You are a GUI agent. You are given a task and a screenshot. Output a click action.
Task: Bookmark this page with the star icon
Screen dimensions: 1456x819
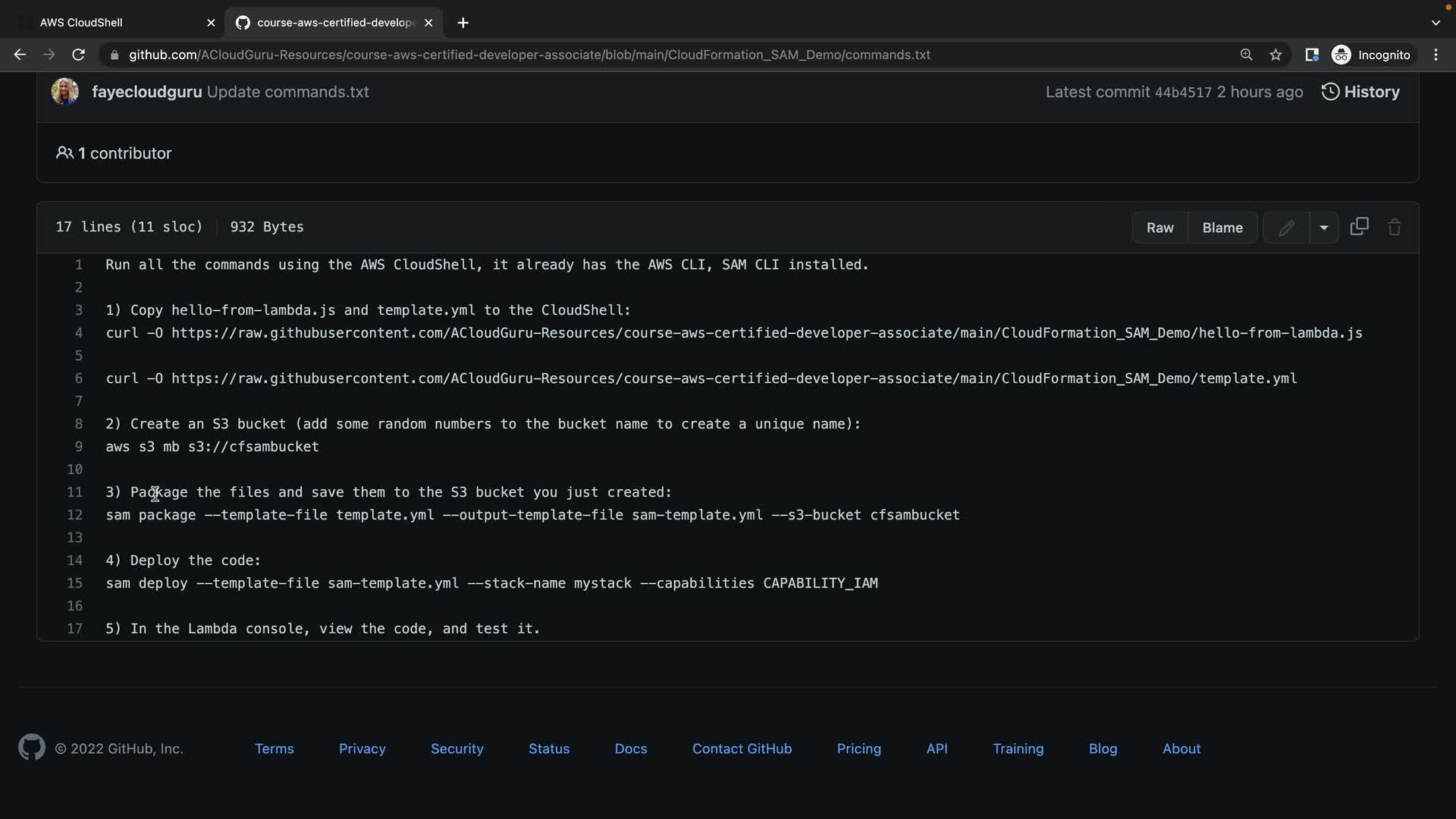pos(1276,55)
